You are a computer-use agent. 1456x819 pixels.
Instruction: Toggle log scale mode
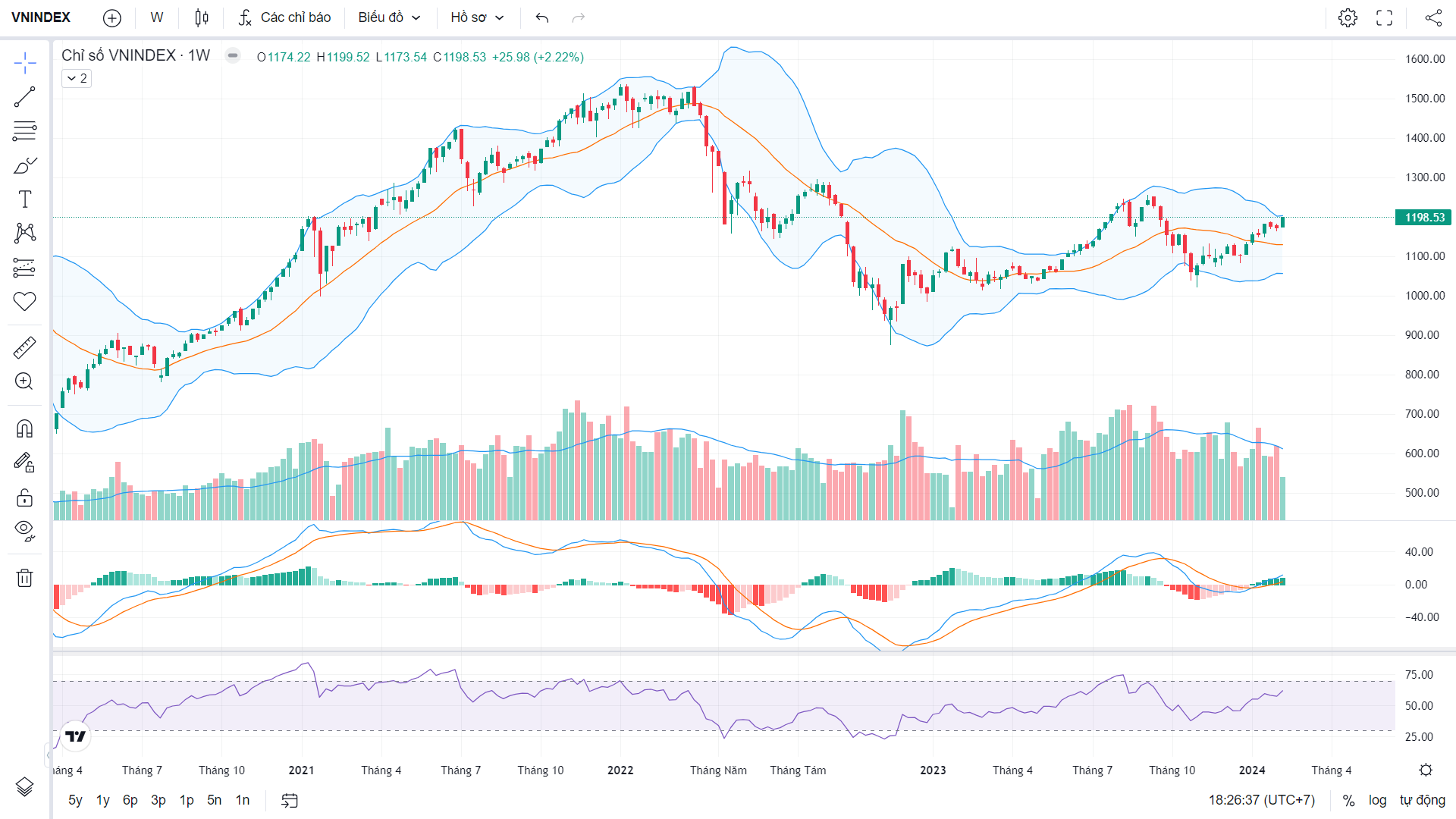[x=1377, y=800]
